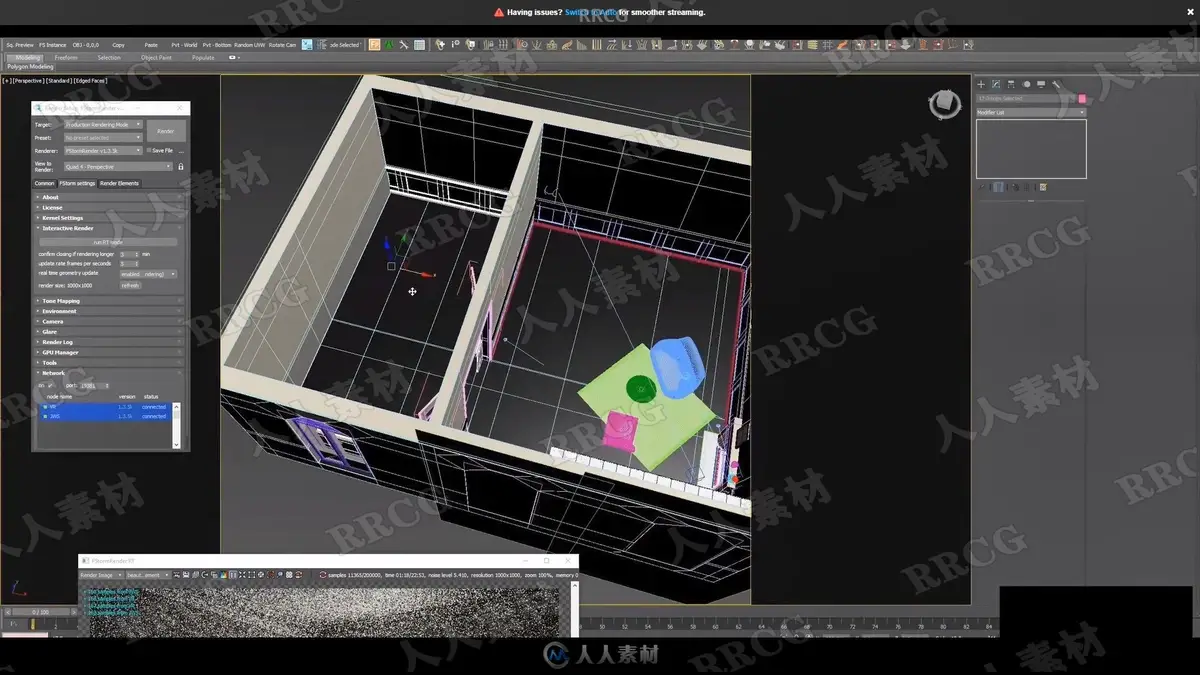
Task: Open the Object Paint ribbon tab
Action: (x=156, y=58)
